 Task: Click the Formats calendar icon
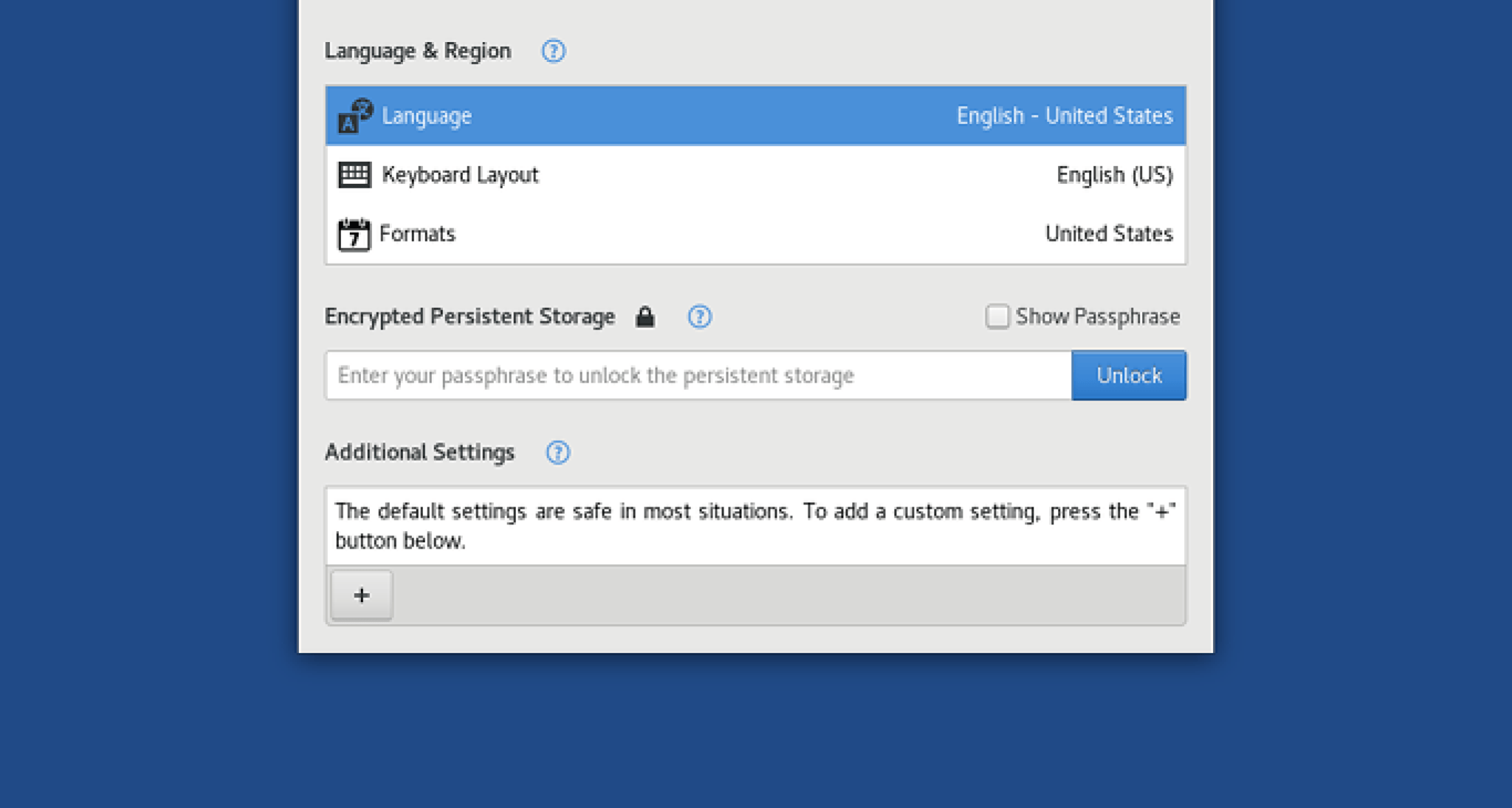354,235
